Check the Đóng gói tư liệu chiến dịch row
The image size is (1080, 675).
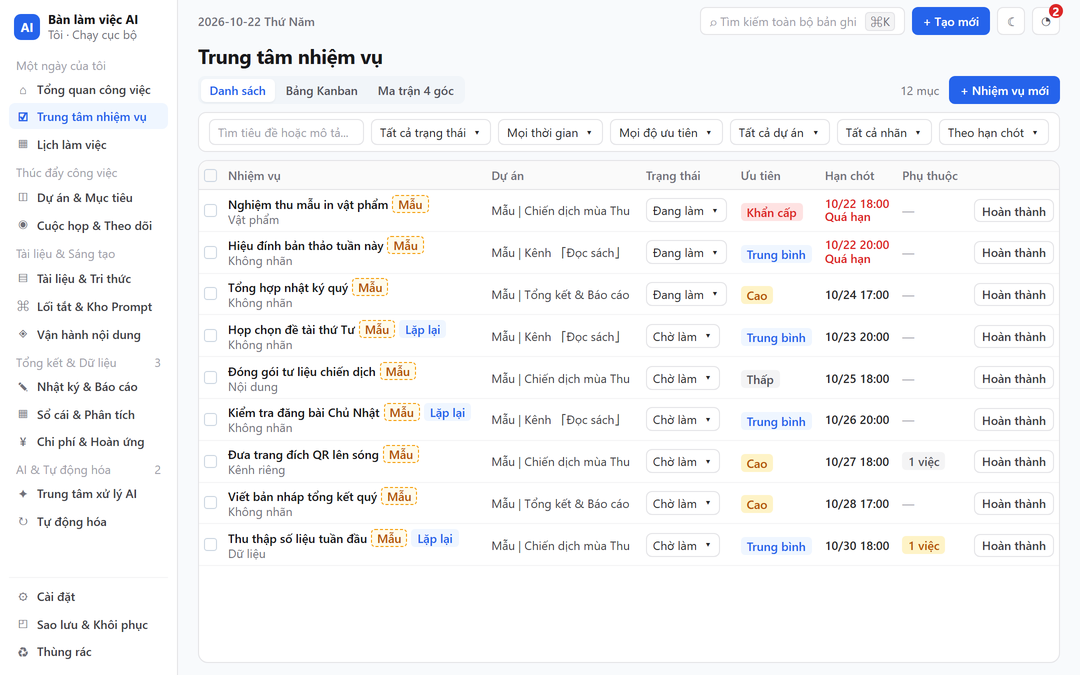(x=211, y=377)
